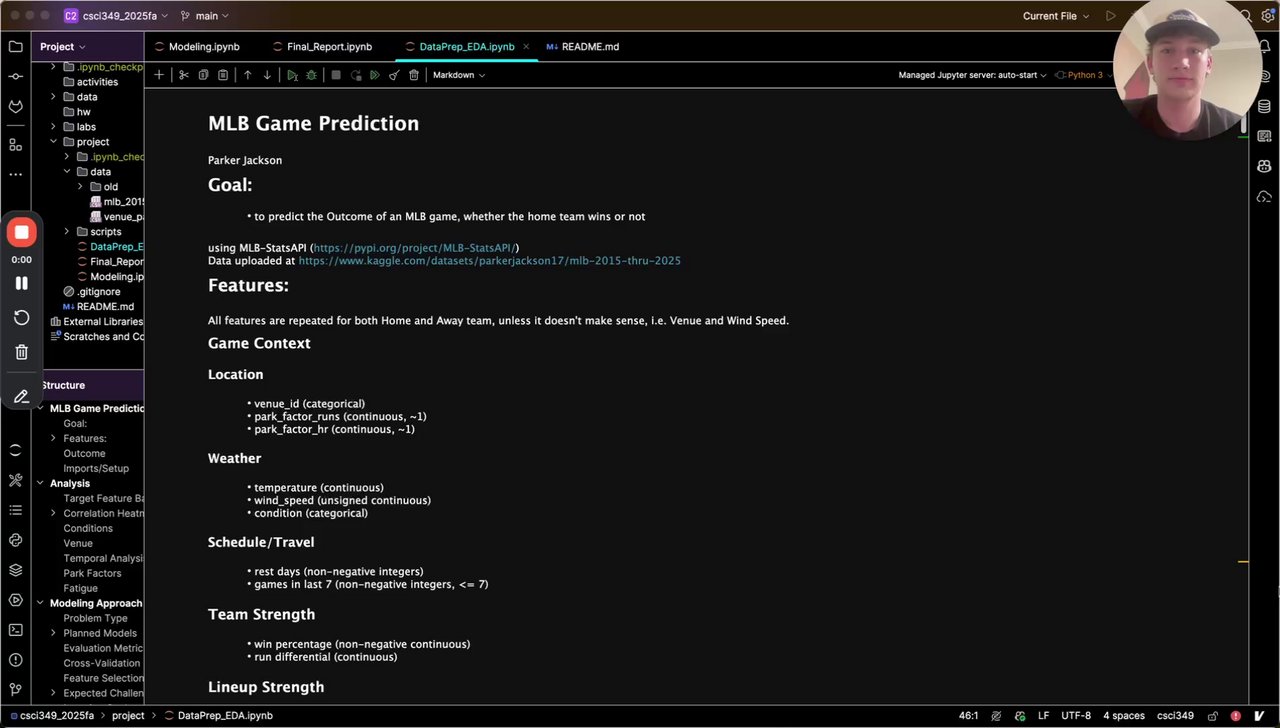Debug the current cell

pos(311,75)
